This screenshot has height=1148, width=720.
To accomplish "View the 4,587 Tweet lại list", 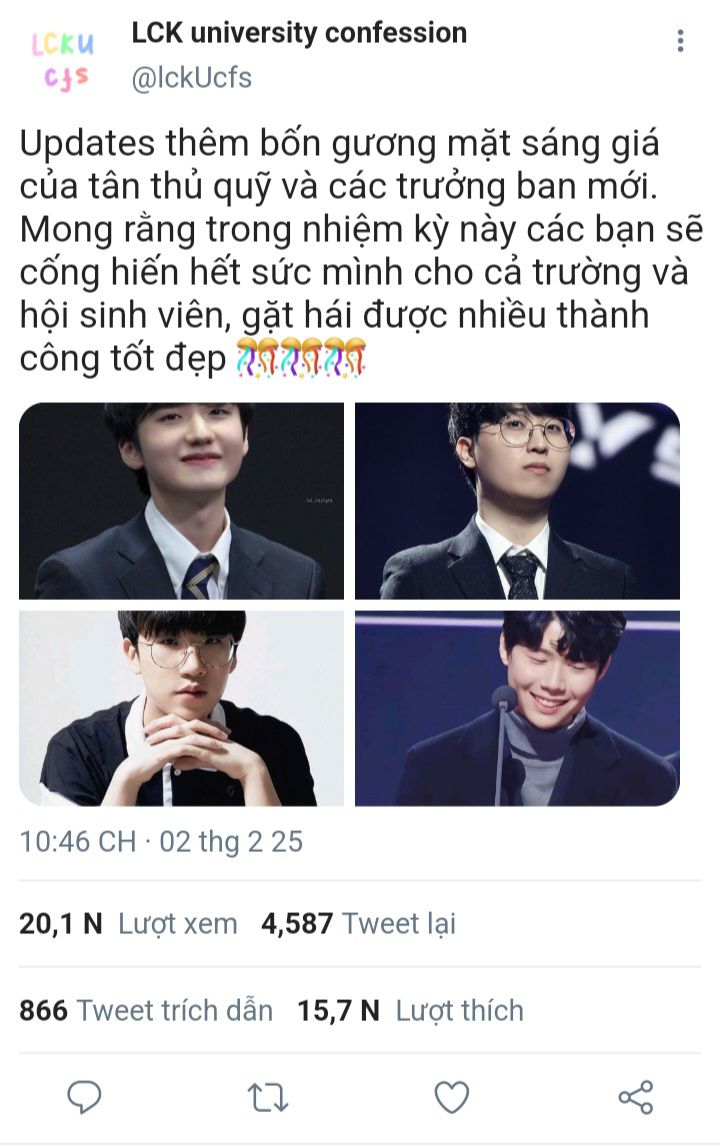I will tap(358, 923).
